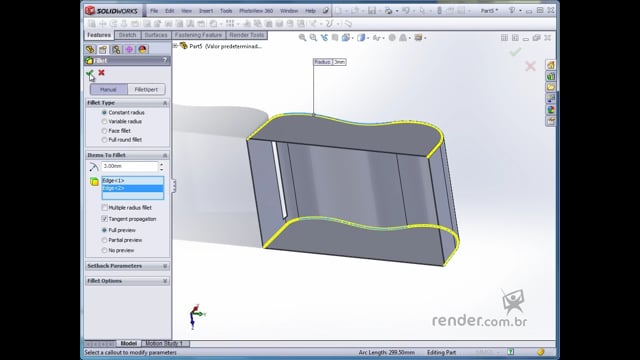The image size is (640, 360).
Task: Open the File Explorer task pane icon
Action: tap(551, 87)
